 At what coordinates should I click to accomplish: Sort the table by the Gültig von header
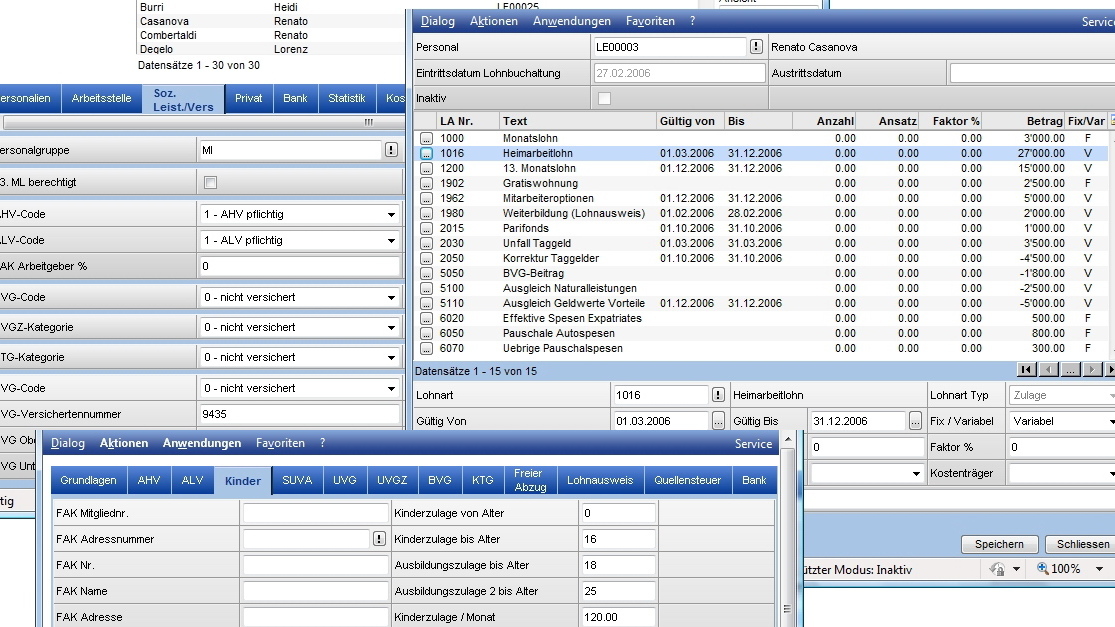pos(687,121)
